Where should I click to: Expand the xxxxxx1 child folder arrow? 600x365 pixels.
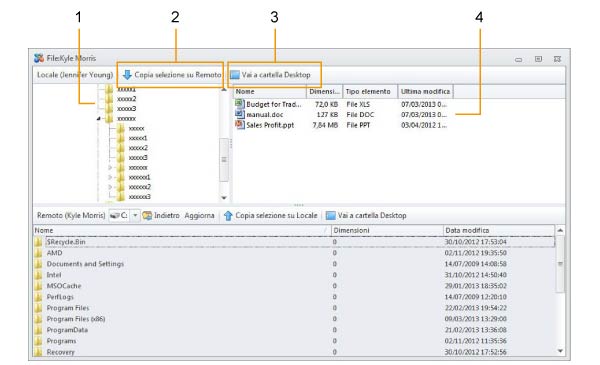point(110,178)
